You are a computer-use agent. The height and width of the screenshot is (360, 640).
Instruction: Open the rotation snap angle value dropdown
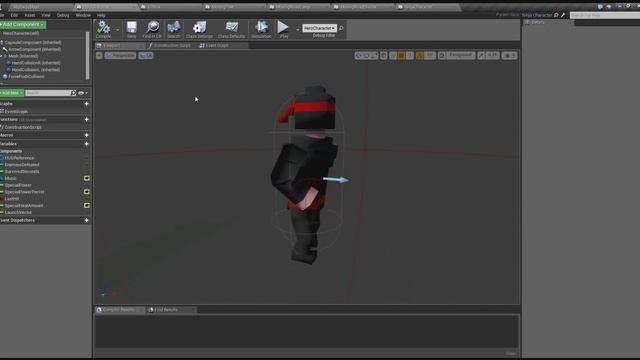click(x=430, y=56)
